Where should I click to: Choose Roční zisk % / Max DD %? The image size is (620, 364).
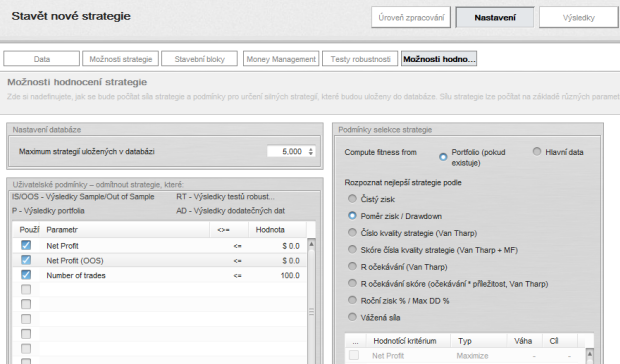(x=352, y=300)
